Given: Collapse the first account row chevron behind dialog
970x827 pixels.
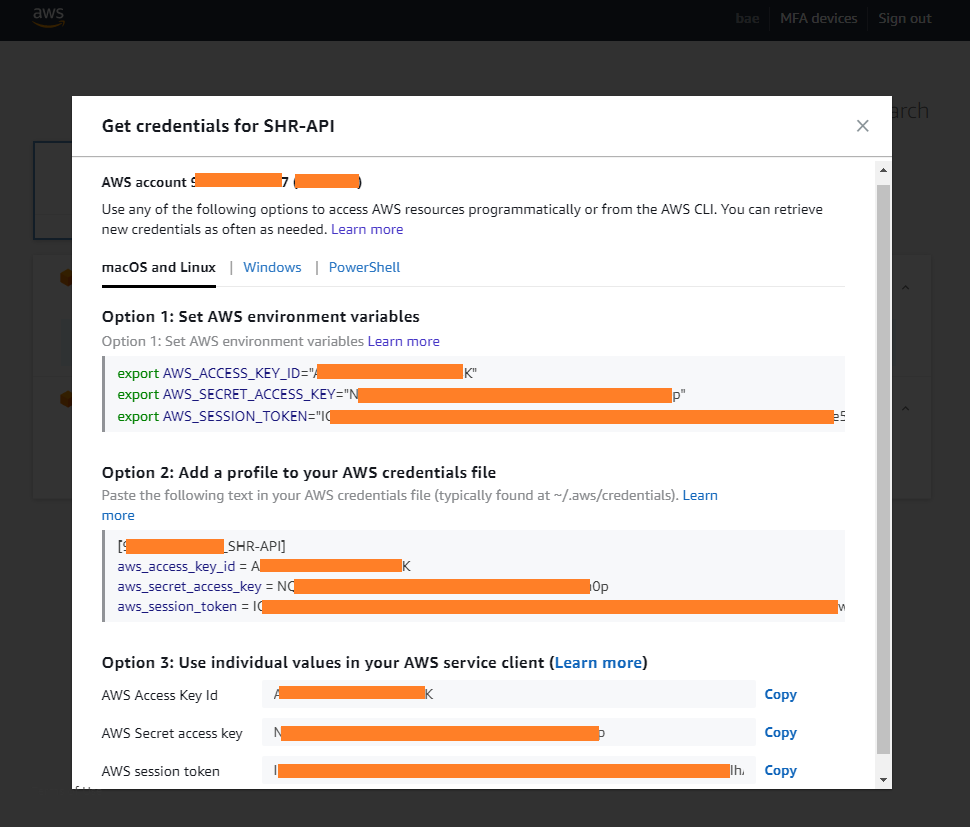Looking at the screenshot, I should click(x=905, y=288).
